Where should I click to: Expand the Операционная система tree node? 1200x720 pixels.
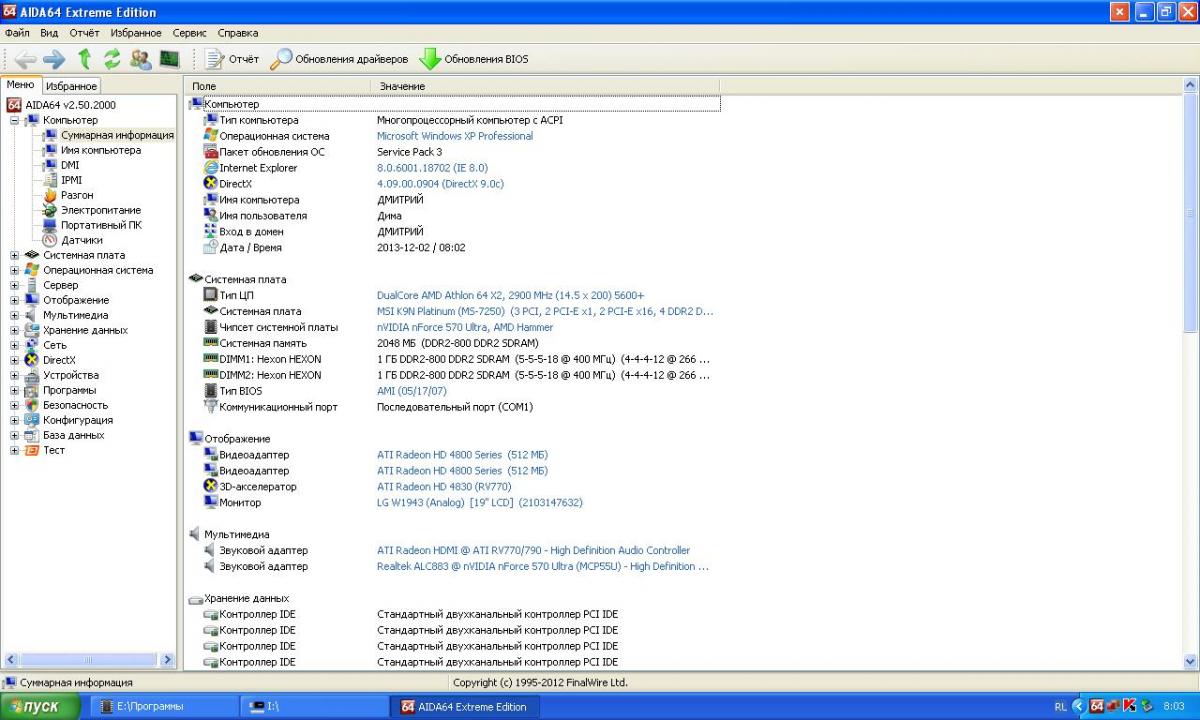pos(14,270)
